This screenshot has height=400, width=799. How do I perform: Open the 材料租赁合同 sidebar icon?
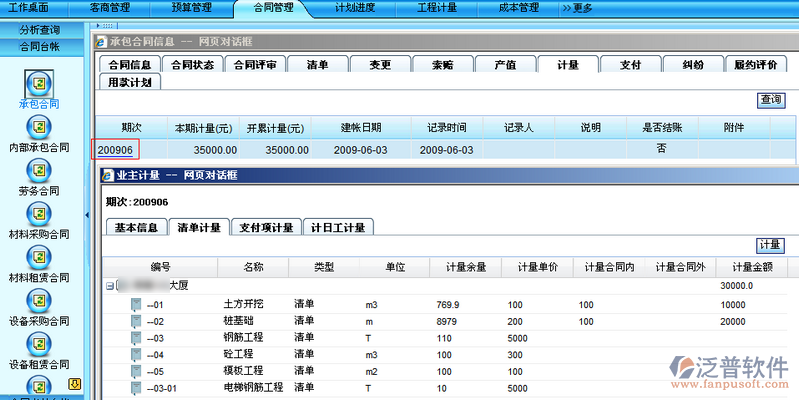[x=39, y=257]
